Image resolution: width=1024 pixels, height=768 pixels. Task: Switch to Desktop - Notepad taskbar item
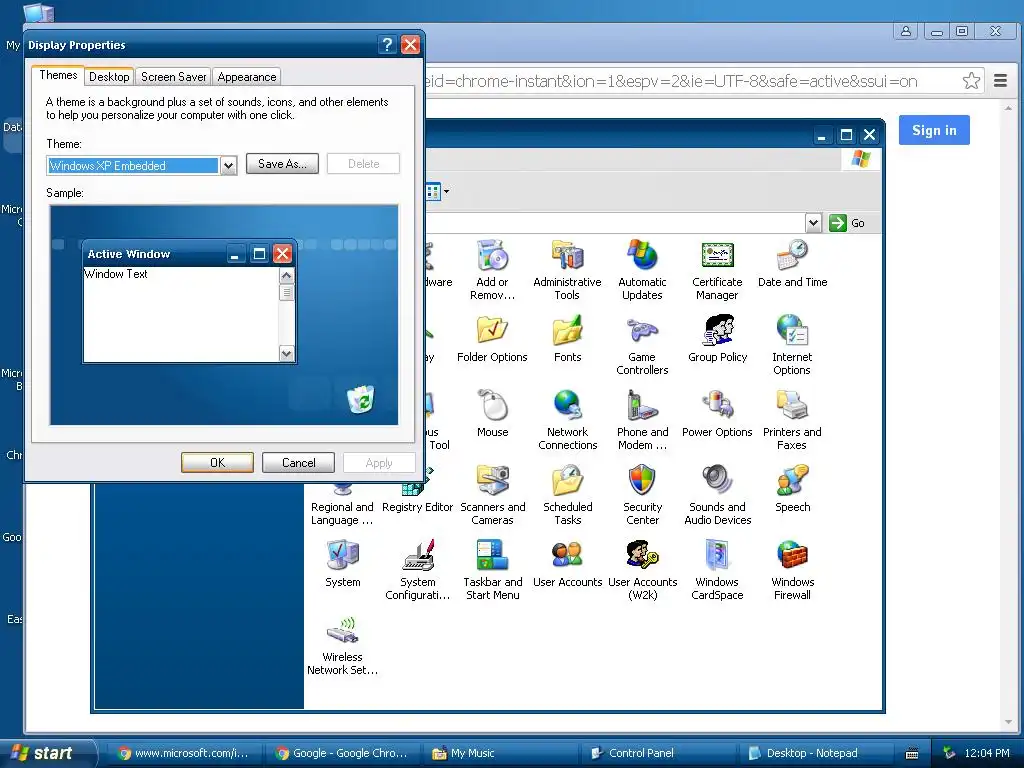[816, 753]
